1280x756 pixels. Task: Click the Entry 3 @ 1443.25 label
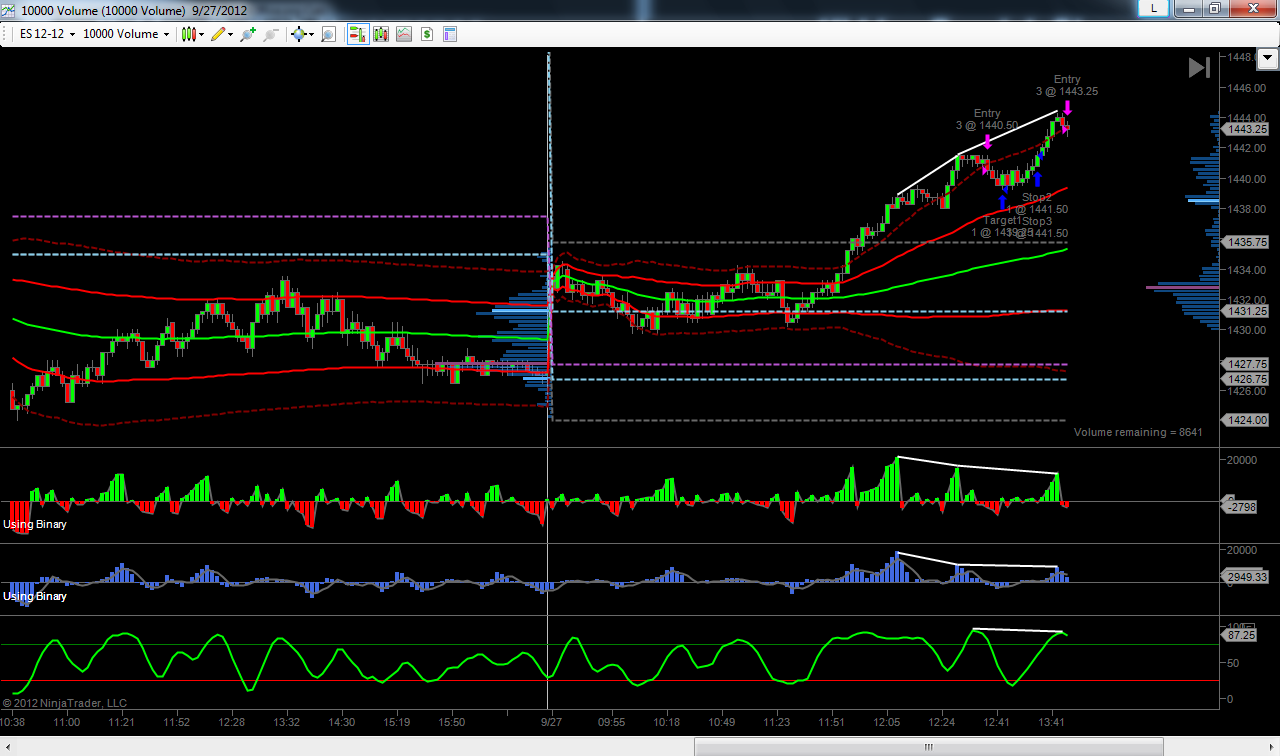tap(1067, 85)
